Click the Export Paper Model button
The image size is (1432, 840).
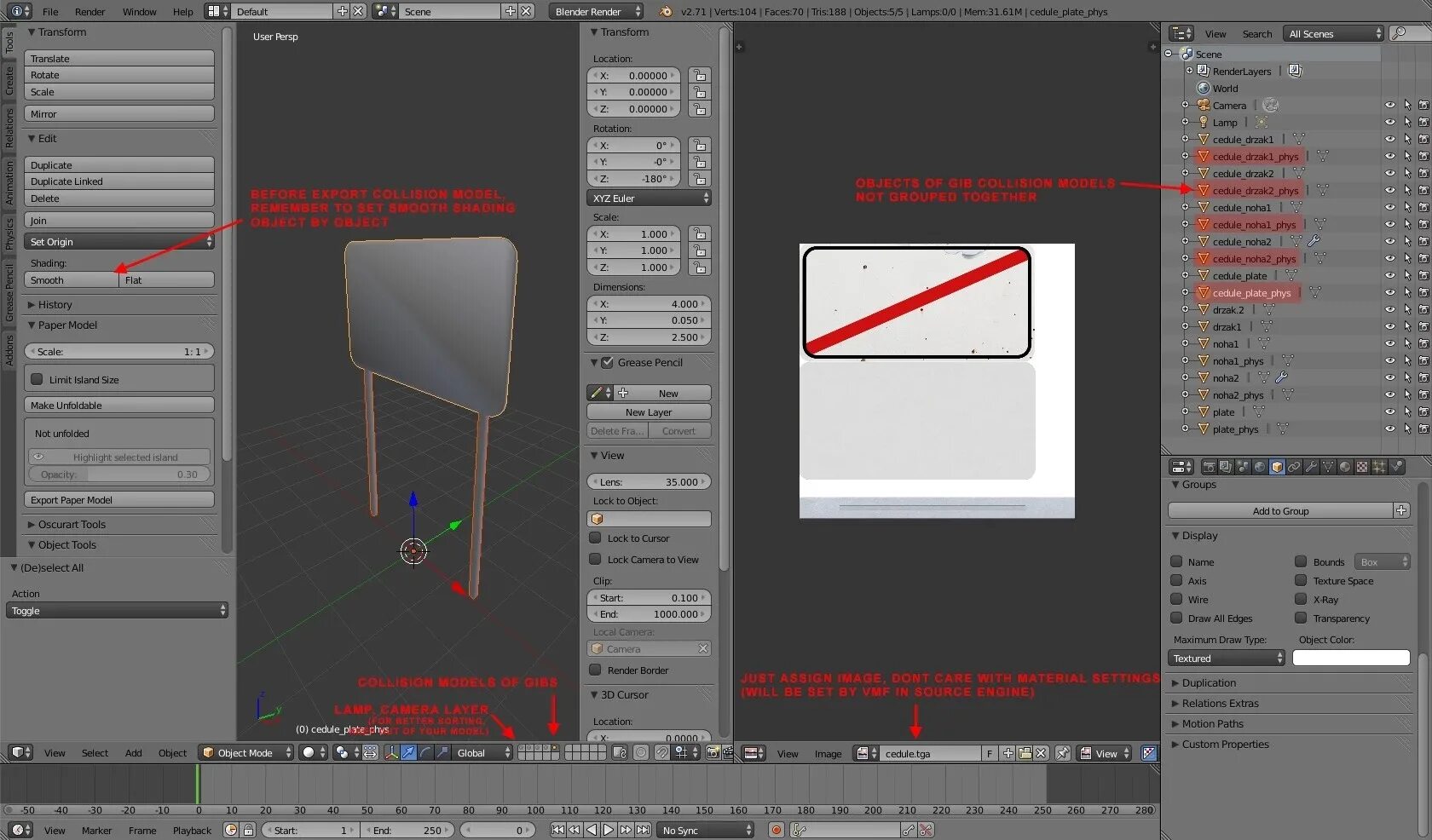[118, 499]
